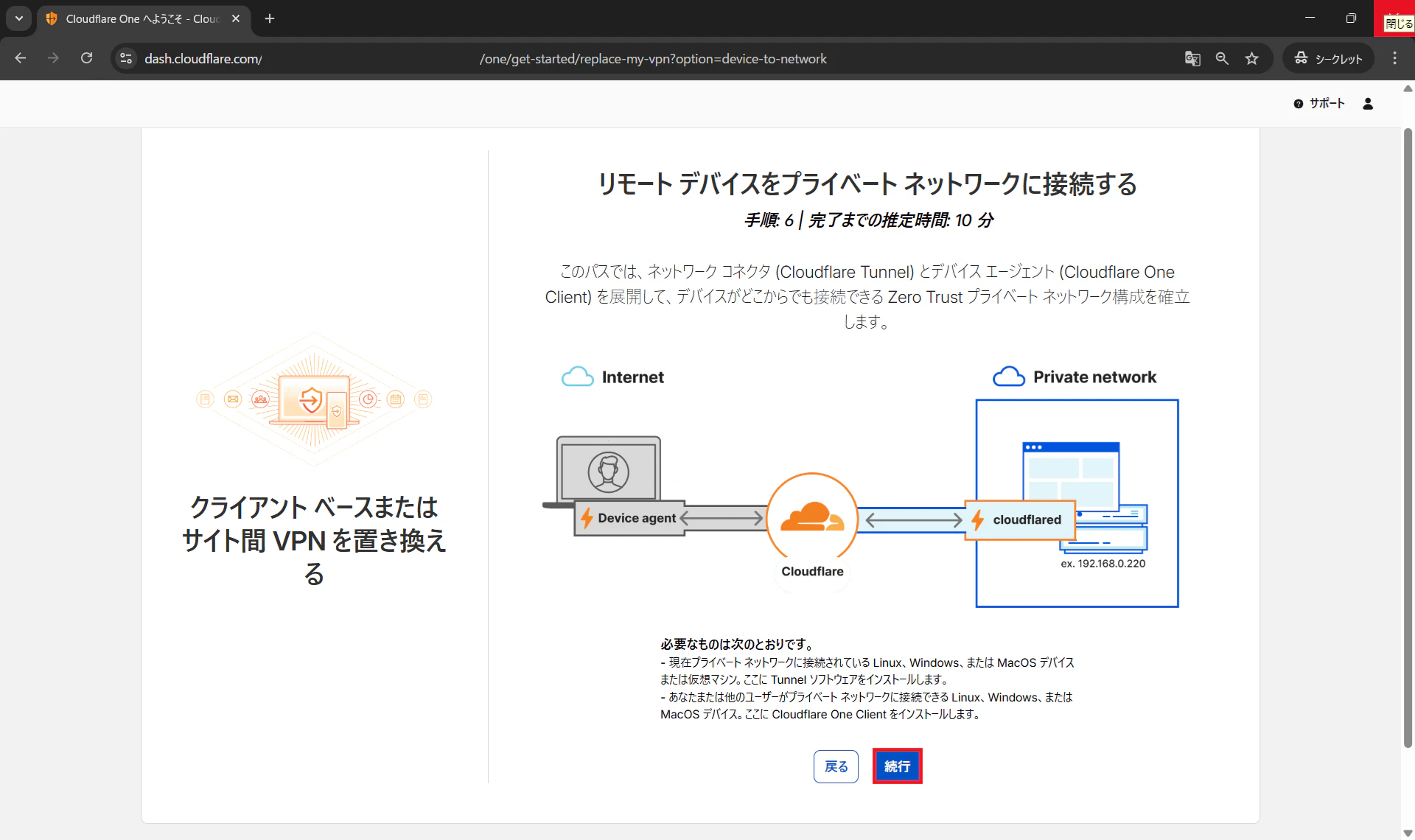1415x840 pixels.
Task: Click the browser back arrow
Action: [x=21, y=58]
